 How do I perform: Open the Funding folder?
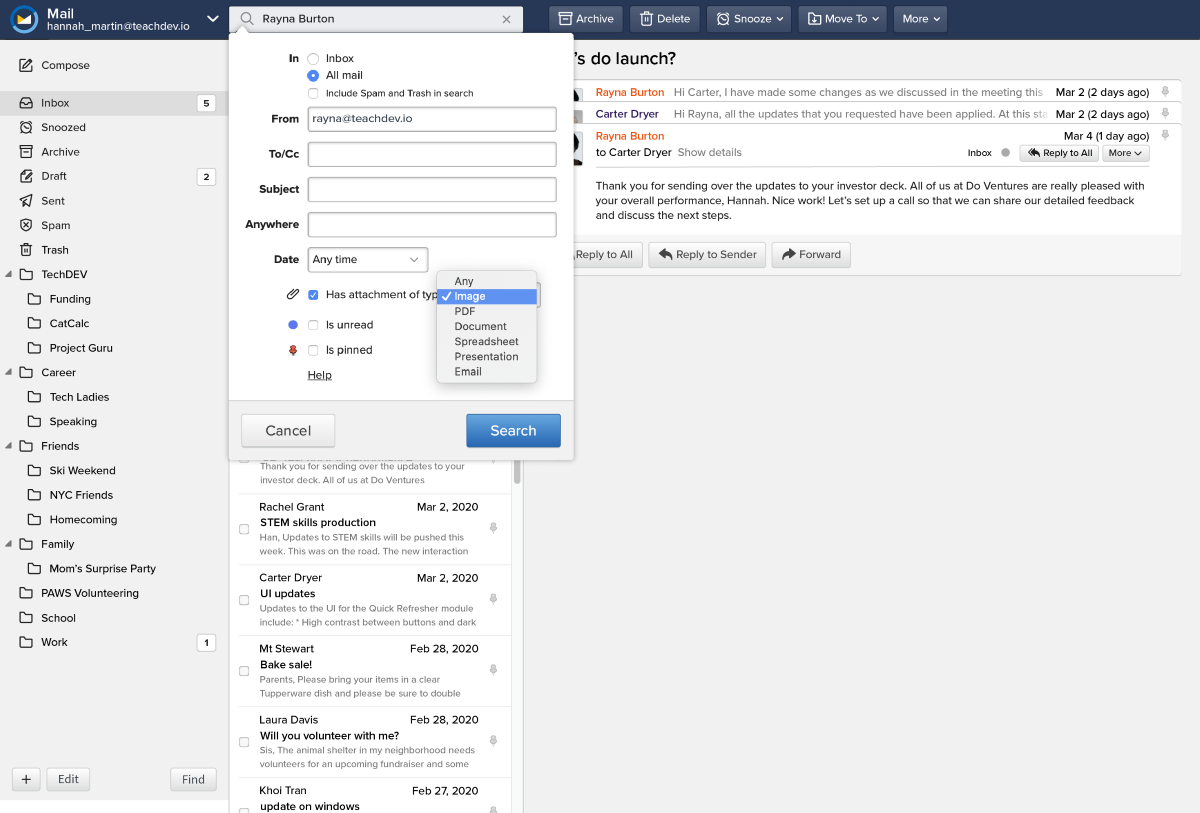[70, 299]
